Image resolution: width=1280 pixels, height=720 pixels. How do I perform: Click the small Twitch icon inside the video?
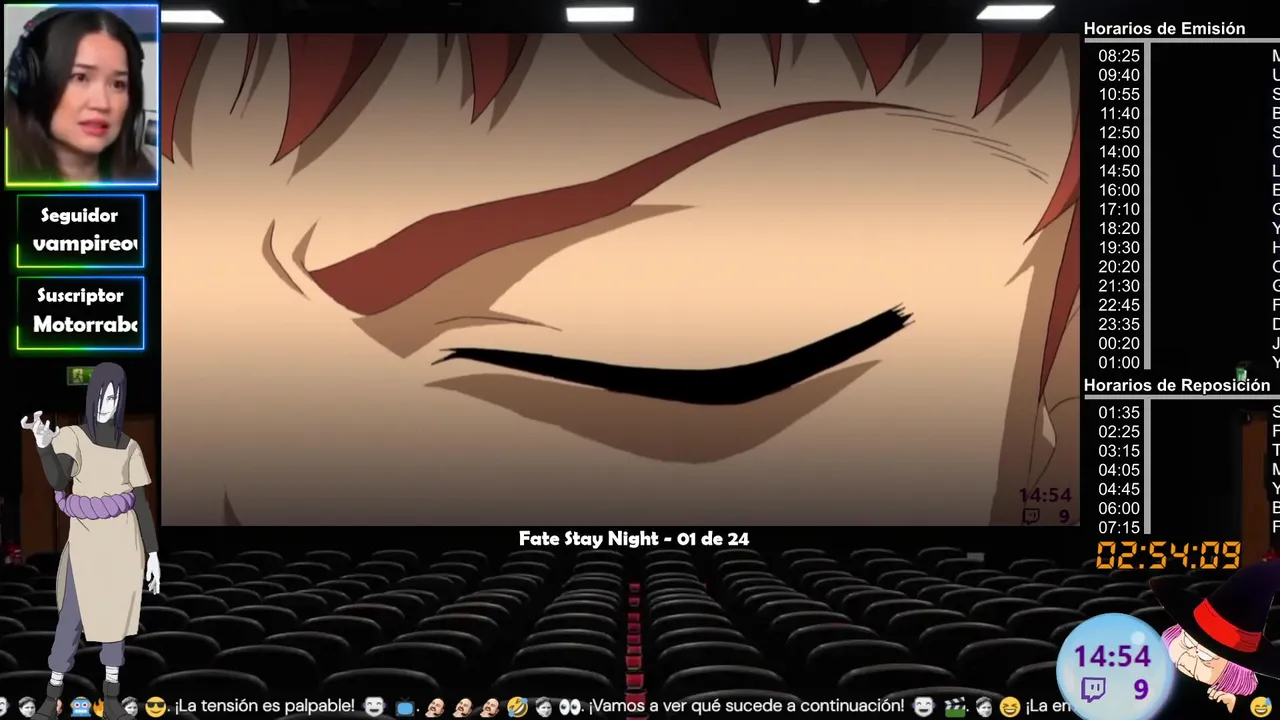click(1030, 516)
